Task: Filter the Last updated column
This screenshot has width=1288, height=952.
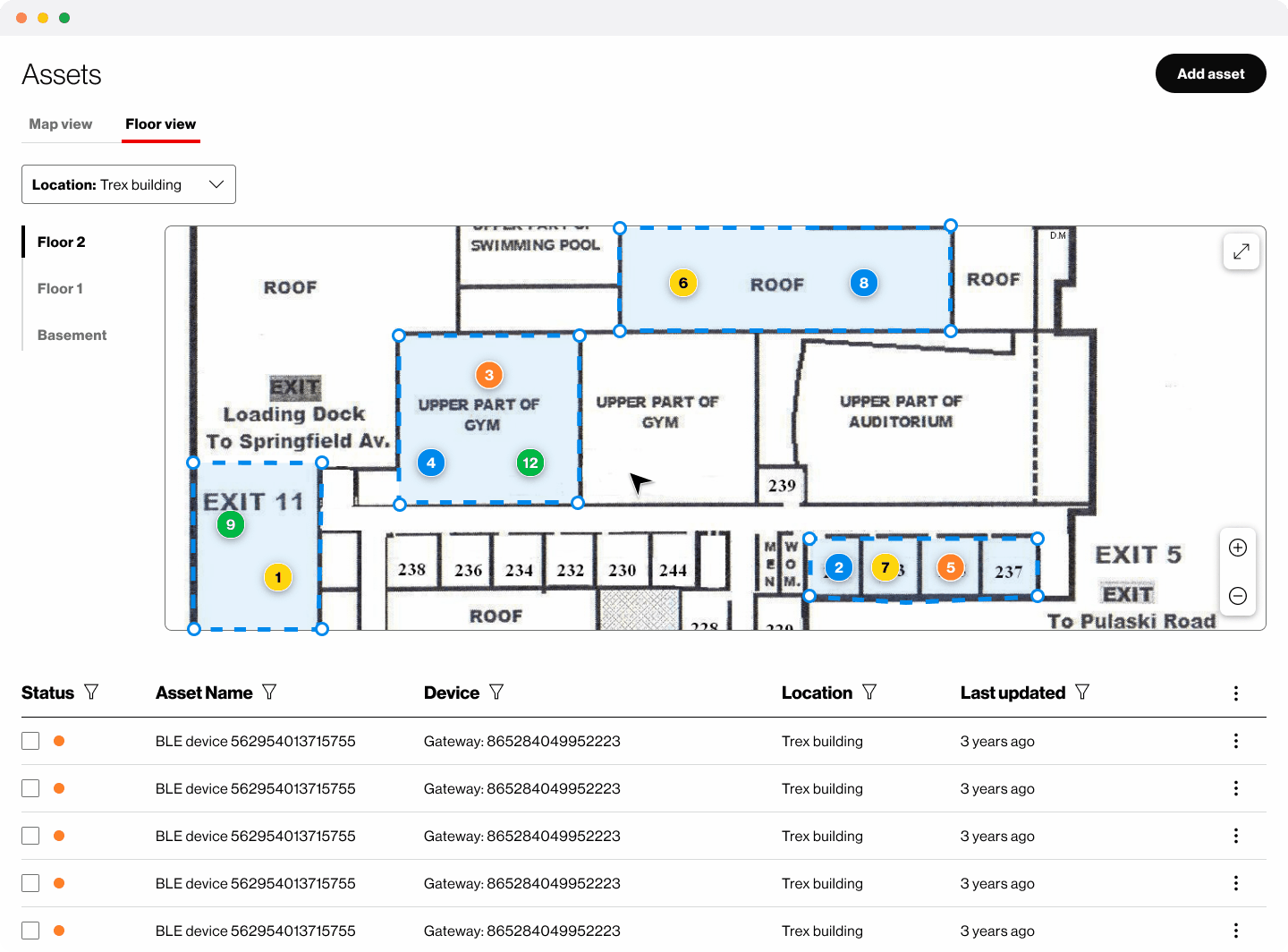Action: pyautogui.click(x=1082, y=692)
